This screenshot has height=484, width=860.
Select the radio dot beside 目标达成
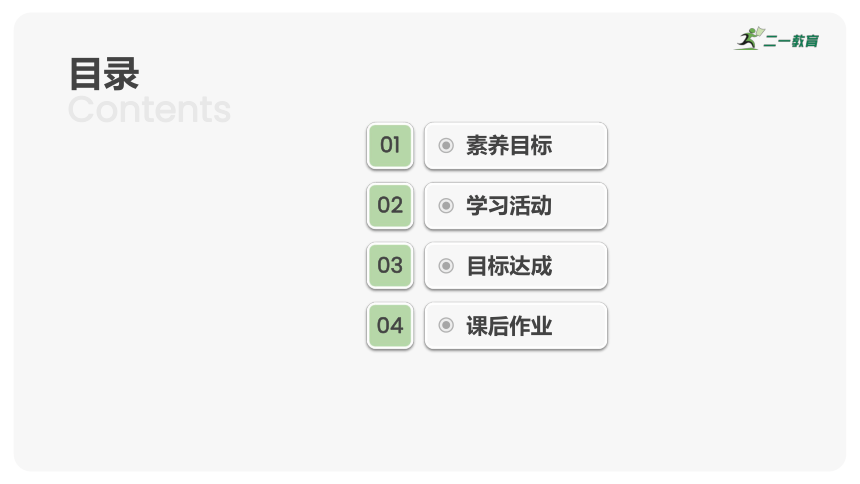(446, 266)
